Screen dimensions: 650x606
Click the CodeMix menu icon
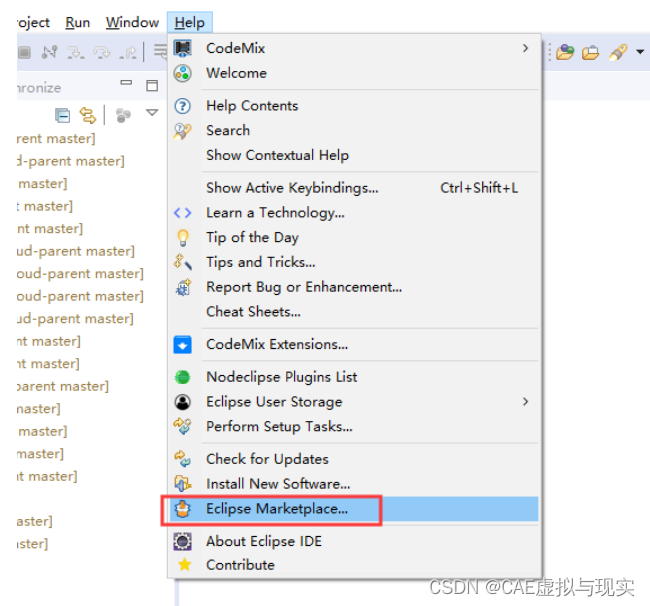coord(182,48)
